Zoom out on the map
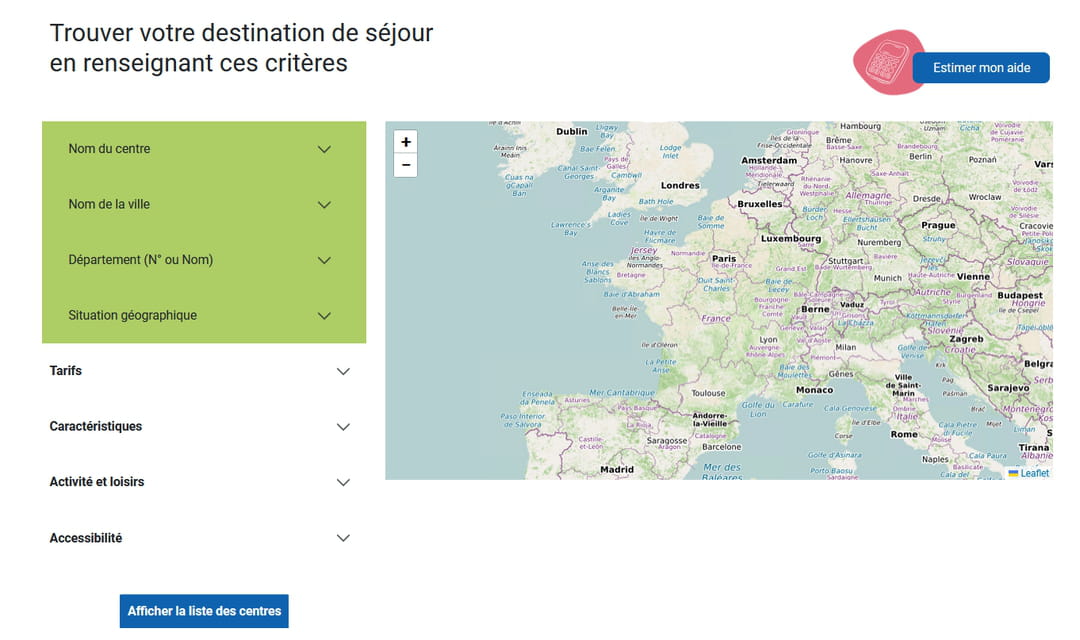The height and width of the screenshot is (640, 1080). point(405,165)
